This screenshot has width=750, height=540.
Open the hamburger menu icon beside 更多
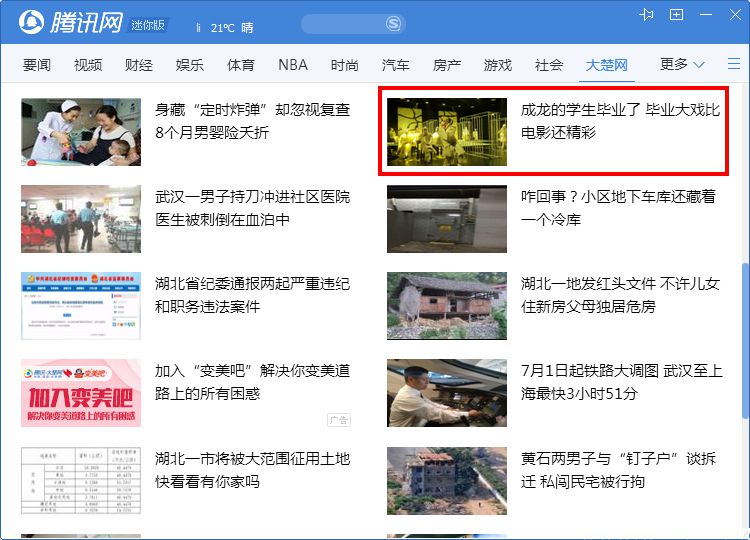[733, 64]
